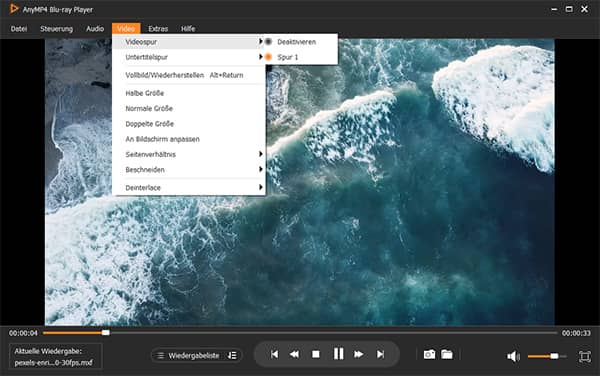Maximize the Blu-ray Player window
Viewport: 600px width, 376px height.
pyautogui.click(x=569, y=9)
